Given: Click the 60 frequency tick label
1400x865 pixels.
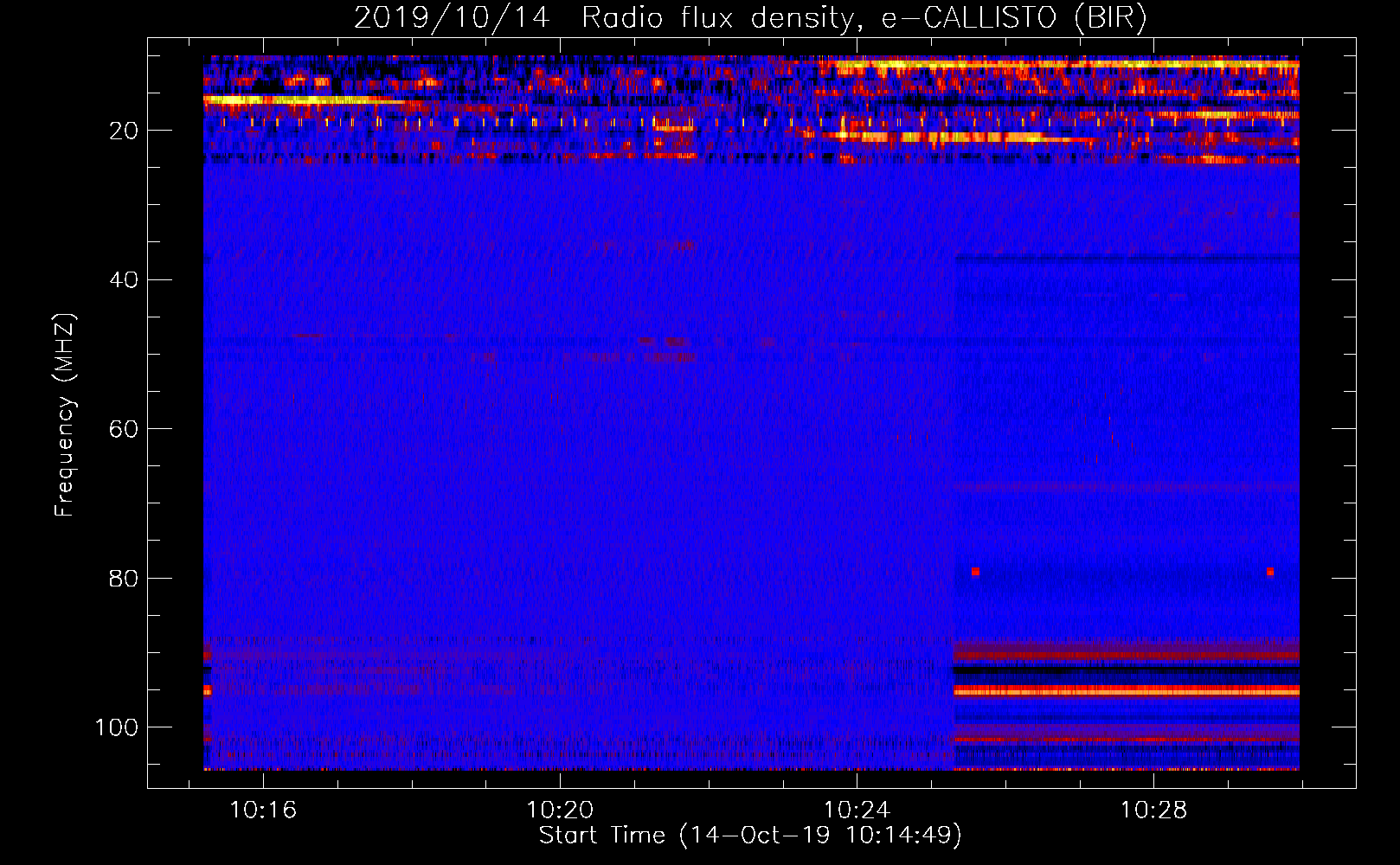Looking at the screenshot, I should [x=124, y=429].
